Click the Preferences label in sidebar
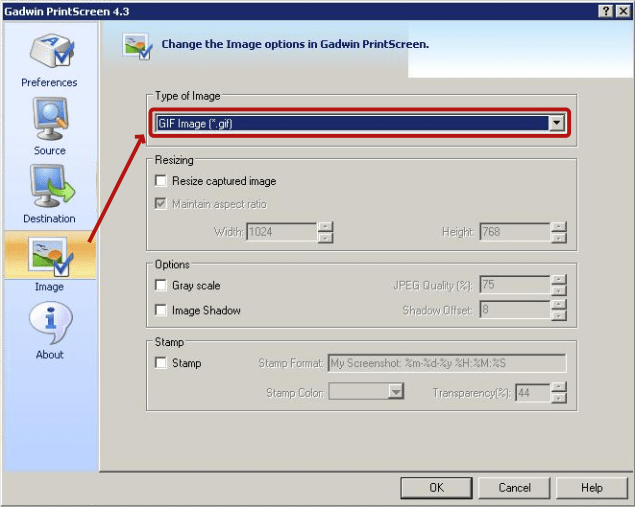 [x=49, y=82]
